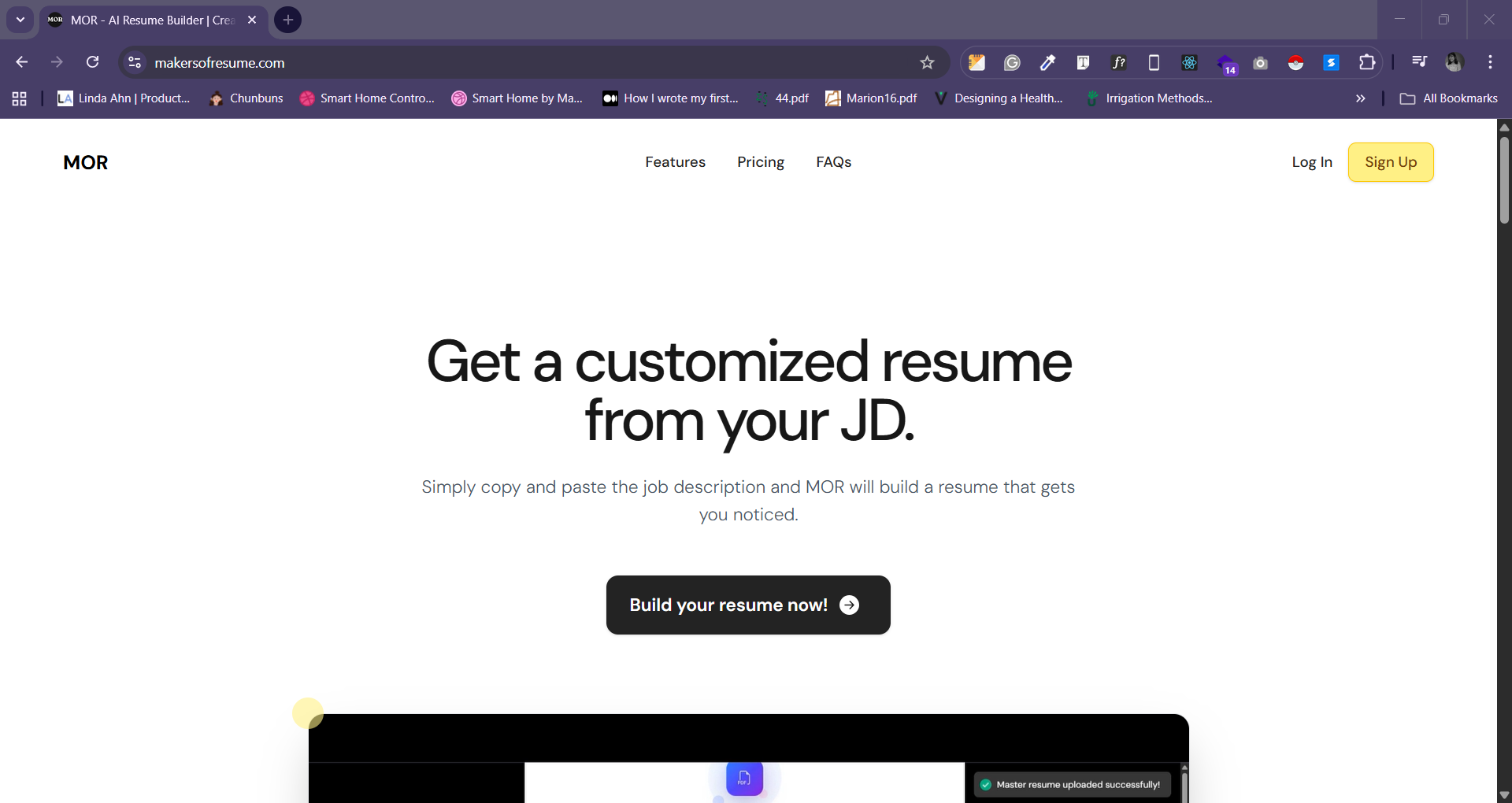Click Build your resume now button
The width and height of the screenshot is (1512, 803).
[x=747, y=605]
